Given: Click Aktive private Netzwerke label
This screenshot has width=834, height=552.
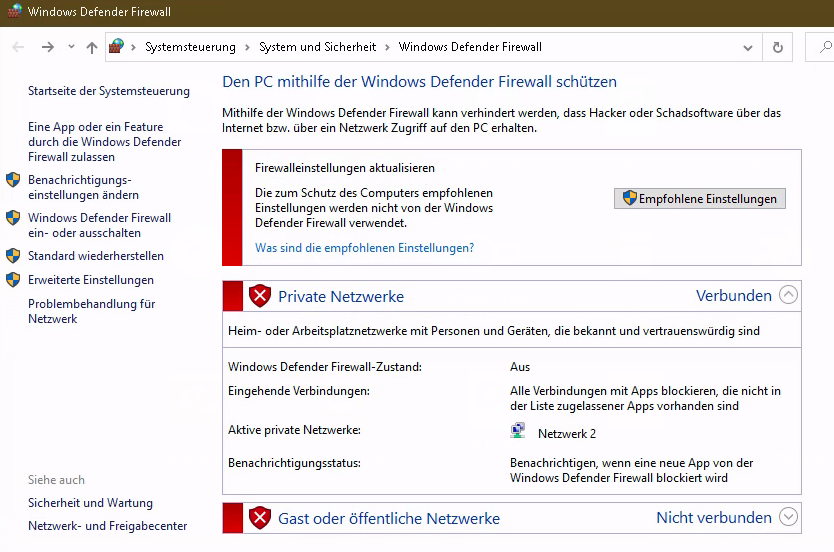Looking at the screenshot, I should (294, 430).
